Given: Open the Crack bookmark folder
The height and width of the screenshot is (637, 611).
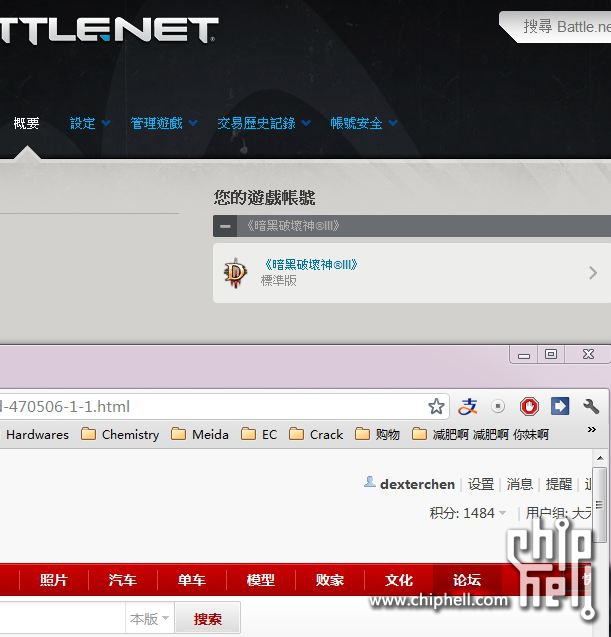Looking at the screenshot, I should click(x=316, y=435).
